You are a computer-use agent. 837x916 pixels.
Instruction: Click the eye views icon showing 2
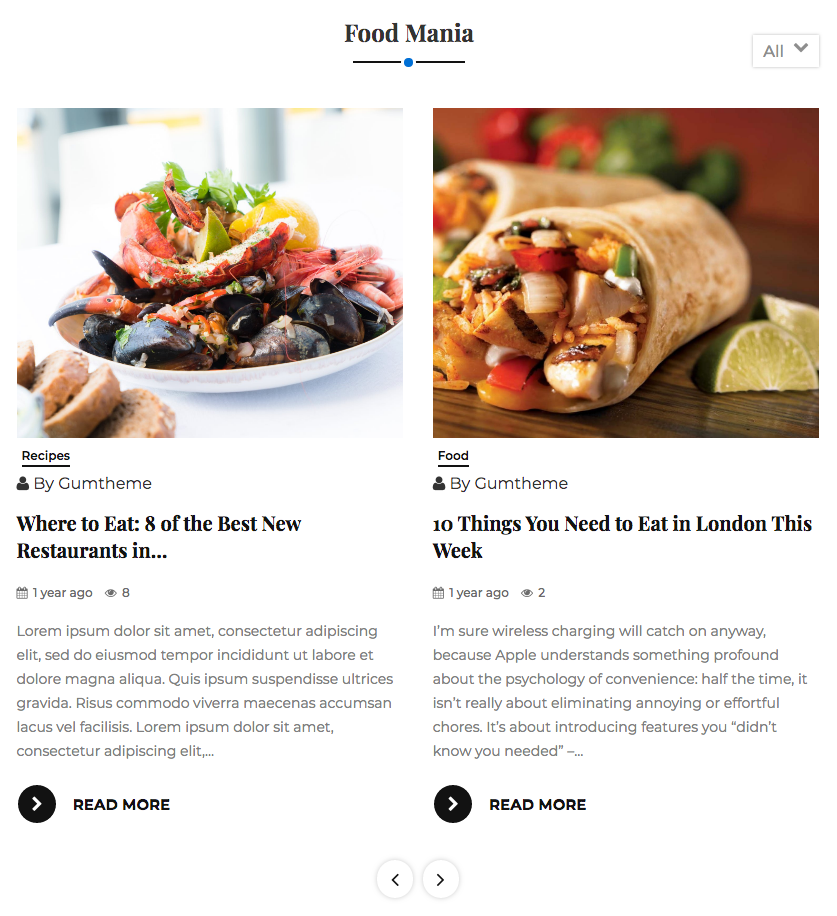[527, 593]
